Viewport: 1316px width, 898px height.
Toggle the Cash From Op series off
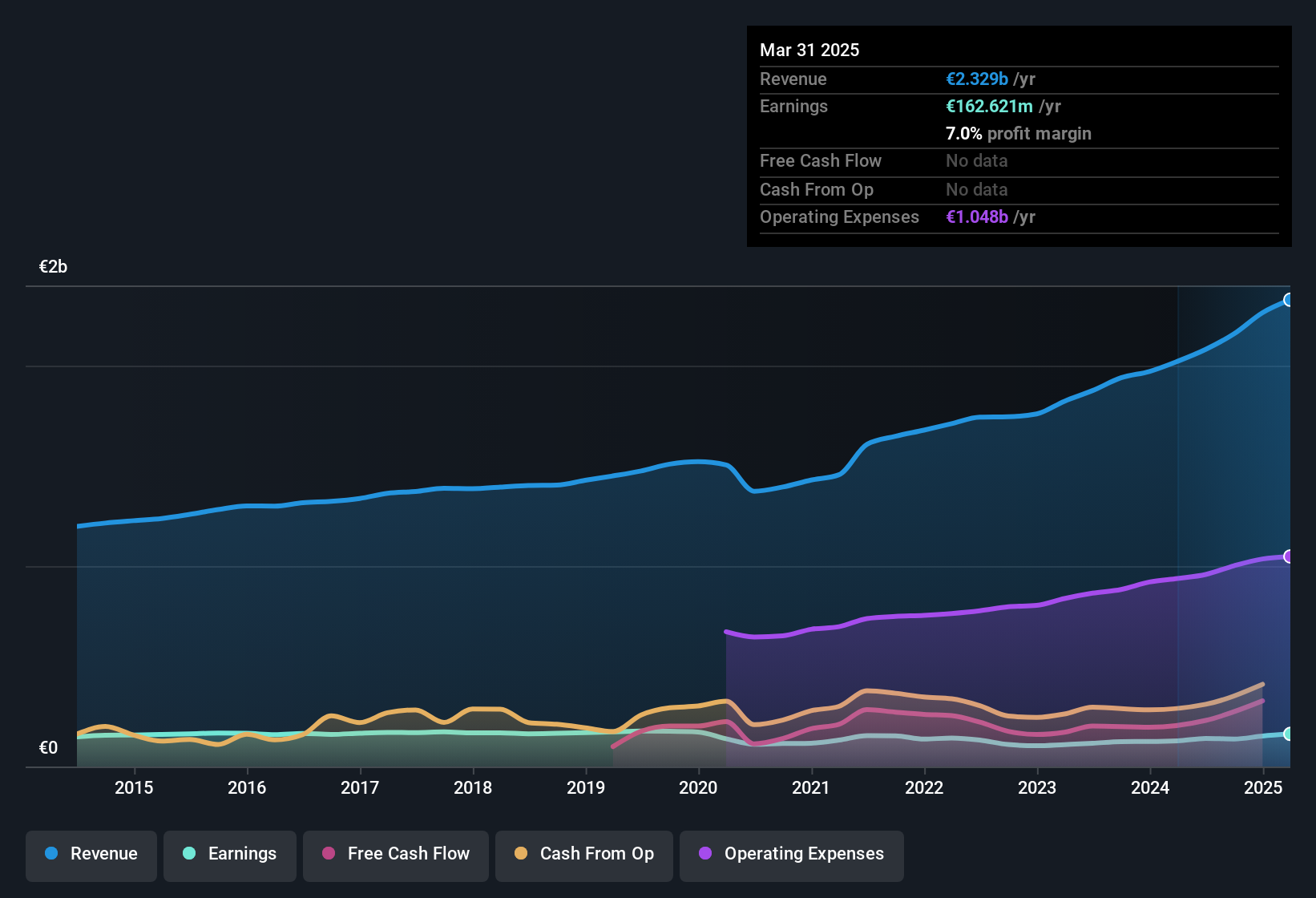pos(583,855)
